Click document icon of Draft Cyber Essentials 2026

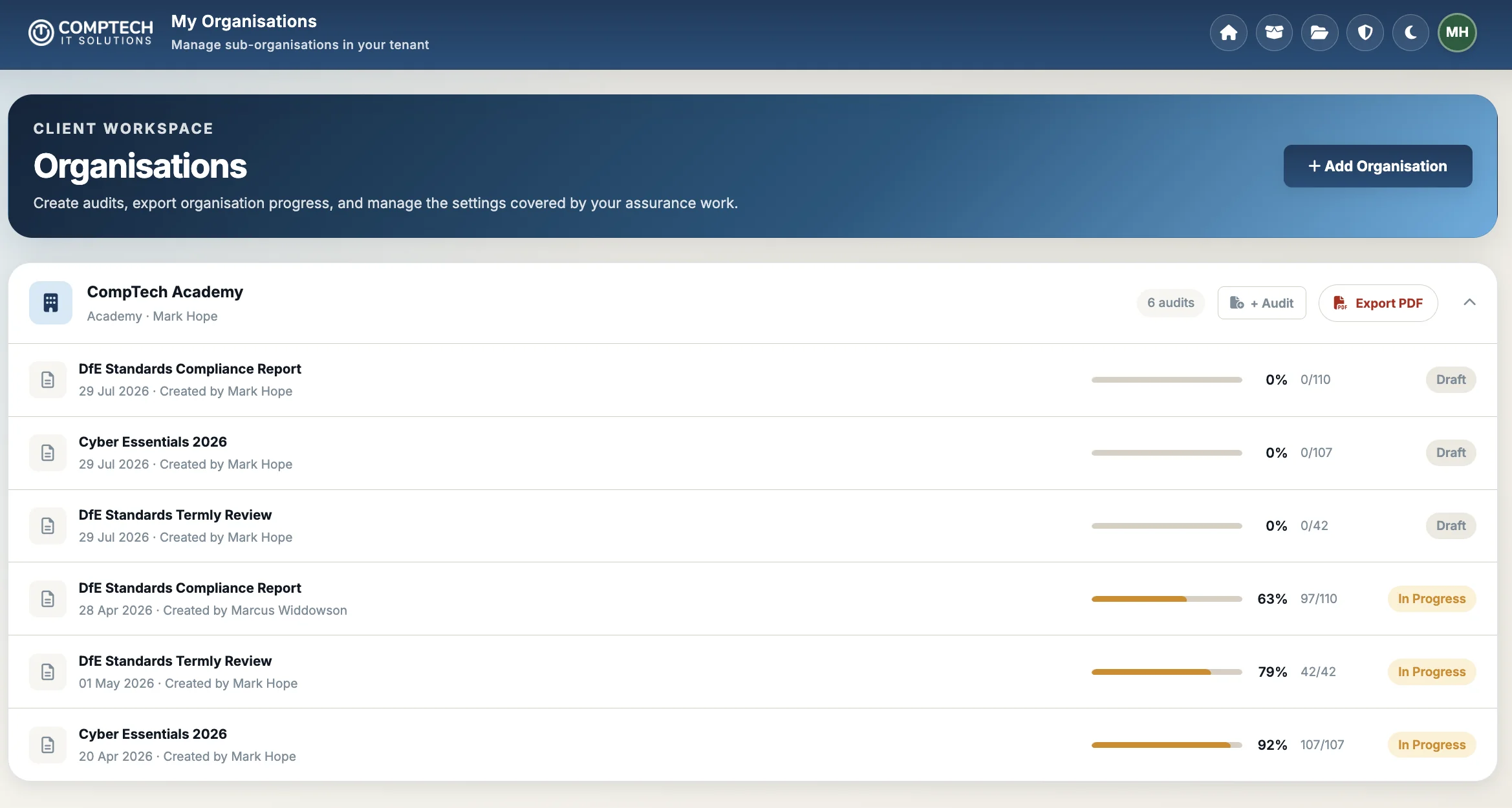48,452
